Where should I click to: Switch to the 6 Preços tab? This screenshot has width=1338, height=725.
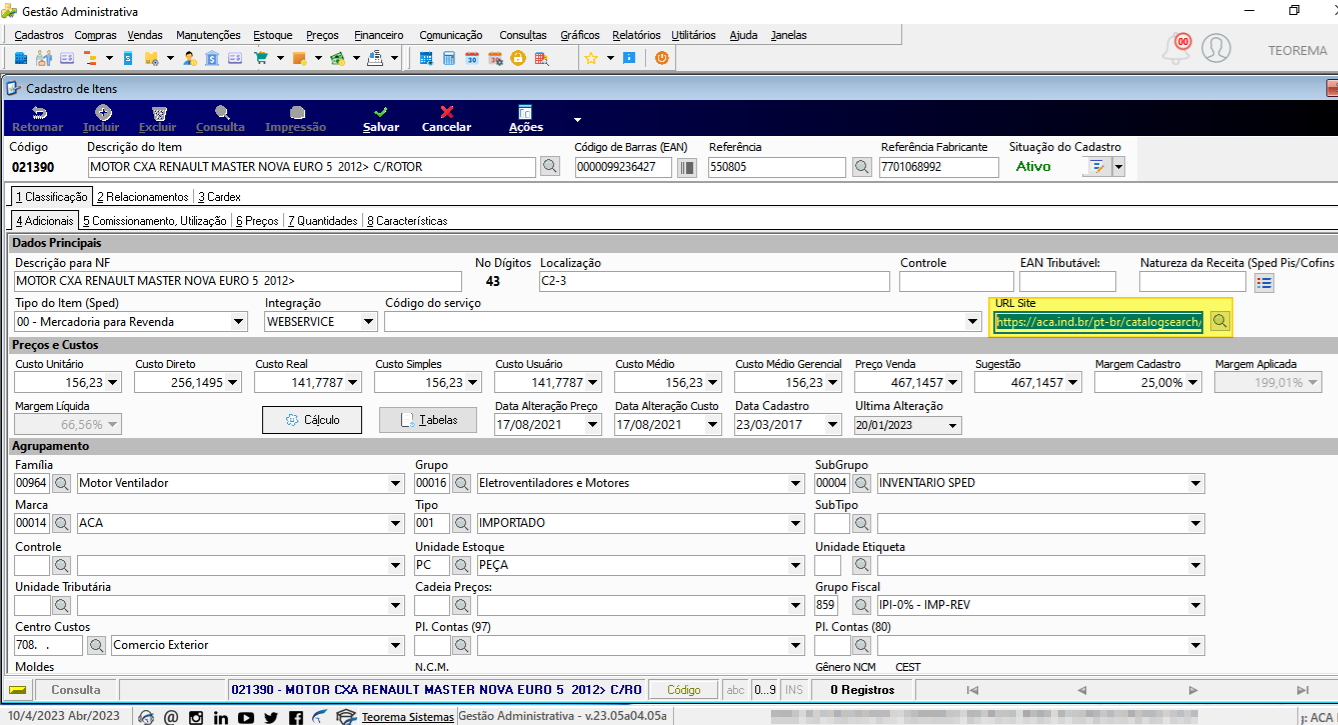pos(257,221)
